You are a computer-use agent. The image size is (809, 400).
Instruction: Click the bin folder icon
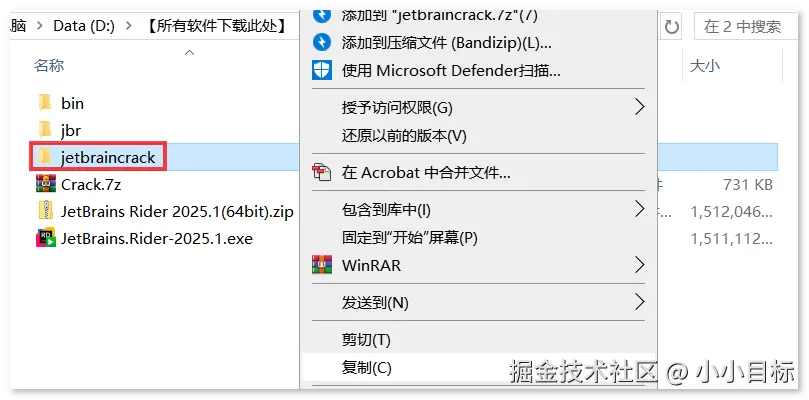point(45,103)
